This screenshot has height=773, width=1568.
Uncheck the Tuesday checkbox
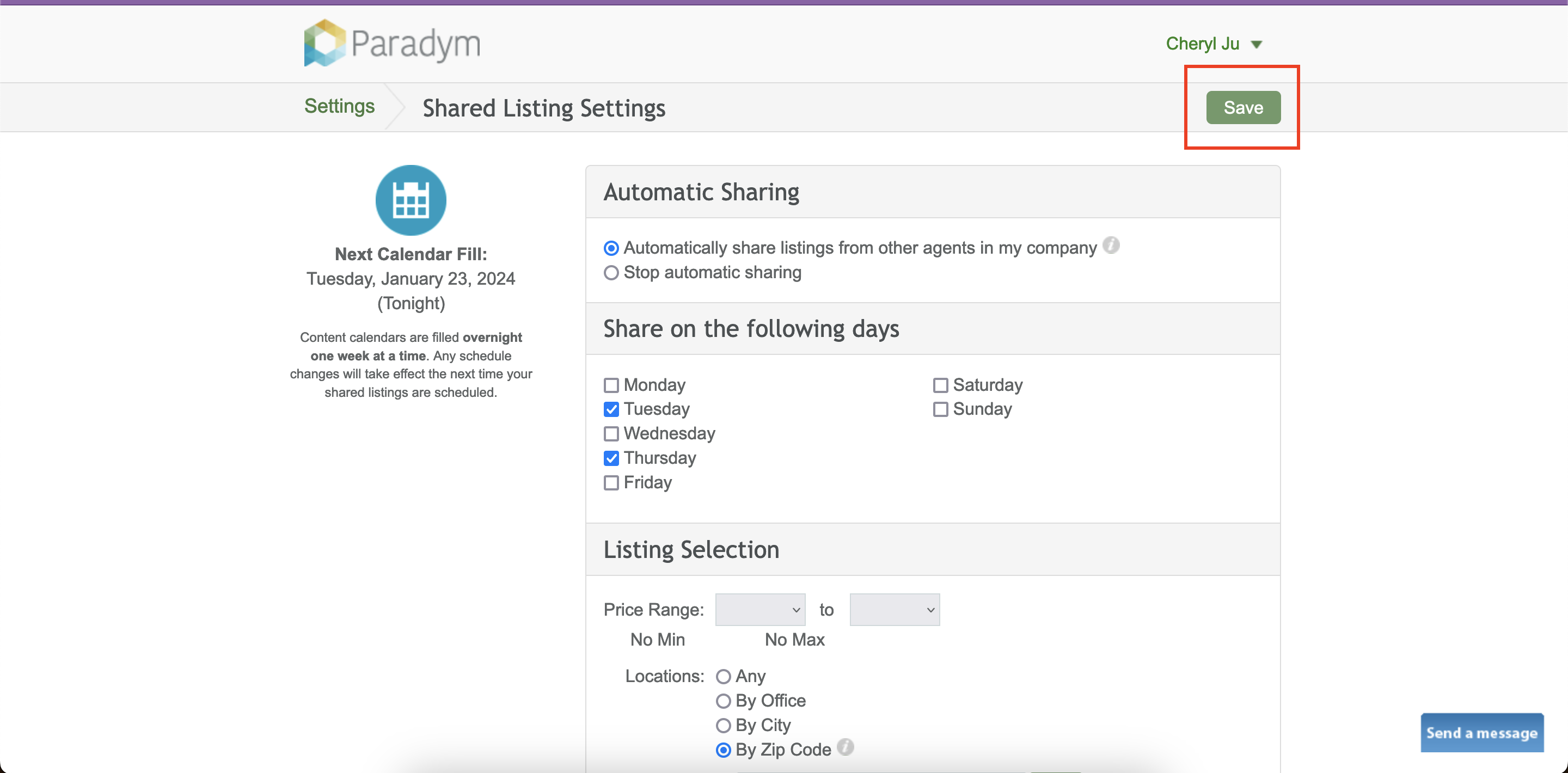pyautogui.click(x=611, y=409)
